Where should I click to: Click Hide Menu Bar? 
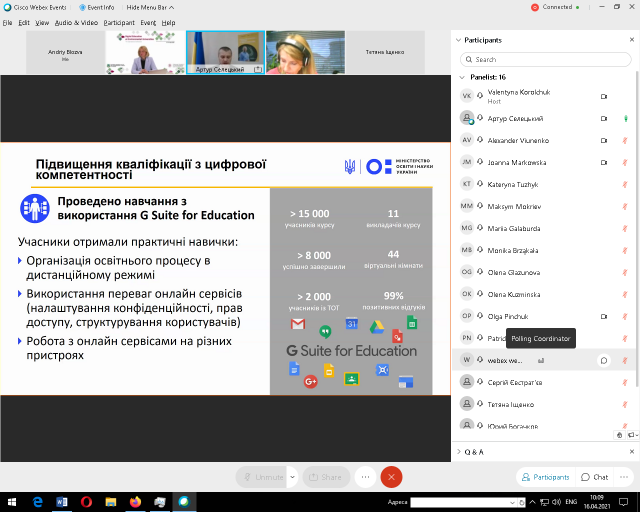click(150, 7)
